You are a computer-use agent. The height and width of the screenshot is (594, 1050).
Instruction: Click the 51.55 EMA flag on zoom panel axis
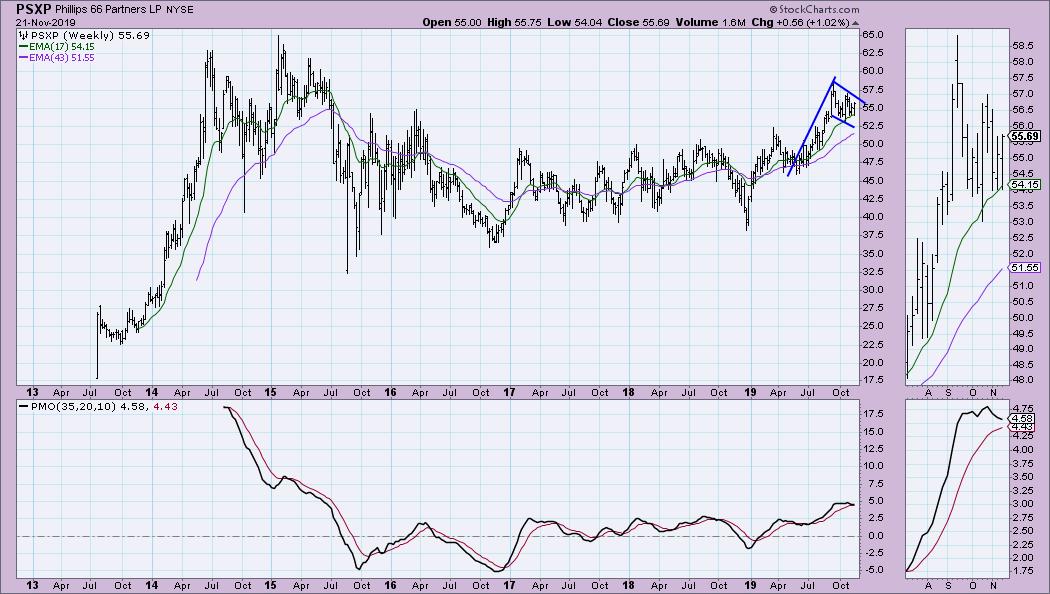pyautogui.click(x=1025, y=267)
